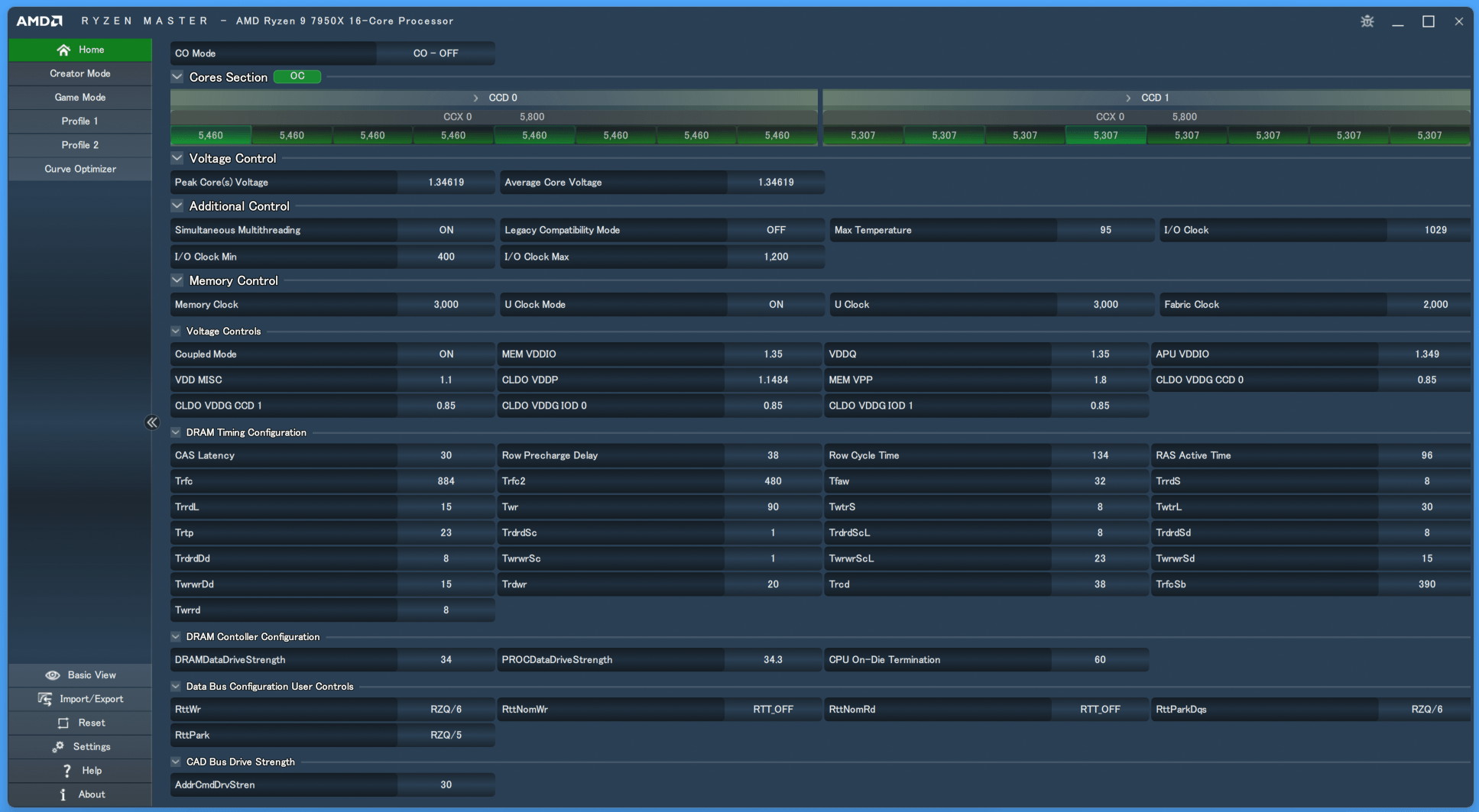This screenshot has width=1479, height=812.
Task: Toggle Simultaneous Multithreading ON value
Action: coord(446,230)
